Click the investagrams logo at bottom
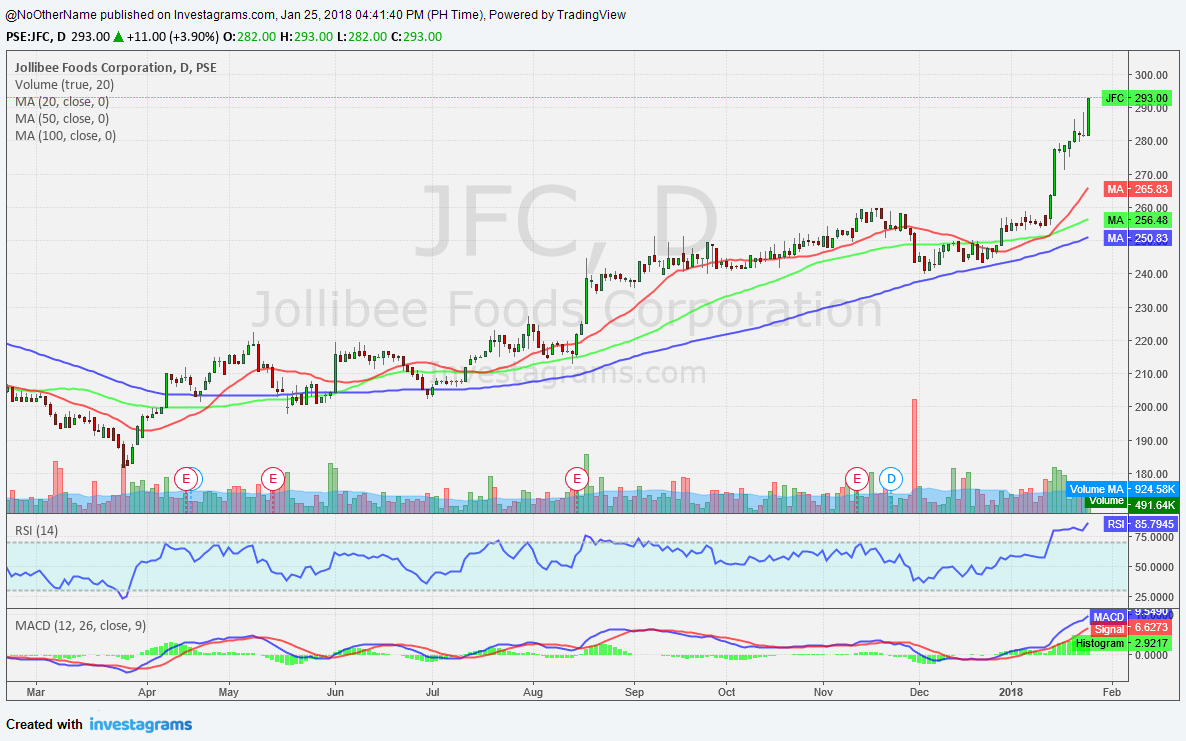 click(x=140, y=724)
